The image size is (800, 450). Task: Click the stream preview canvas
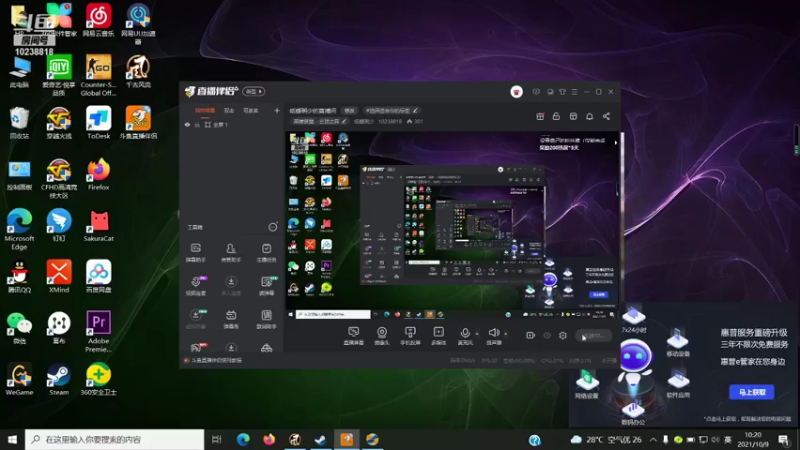pos(453,226)
